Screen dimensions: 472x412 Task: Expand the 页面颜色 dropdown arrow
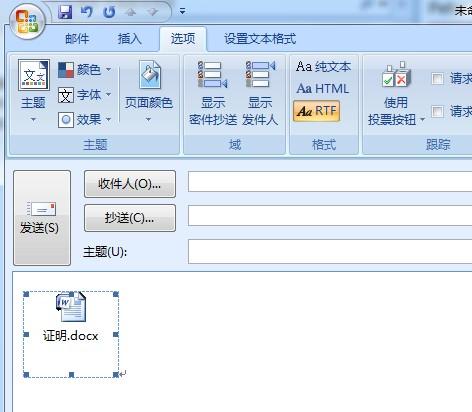point(148,119)
